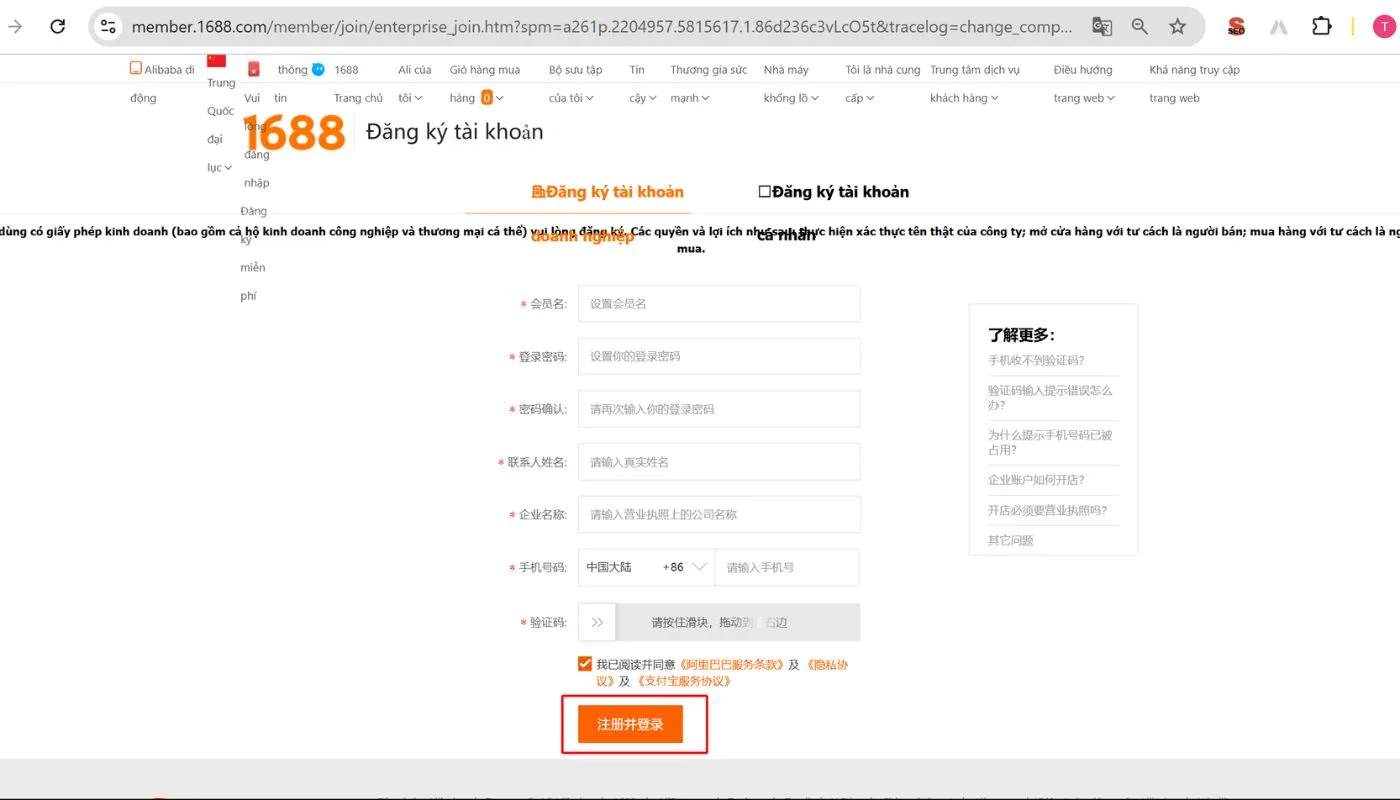Click the red envelope icon in top bar

coord(254,69)
